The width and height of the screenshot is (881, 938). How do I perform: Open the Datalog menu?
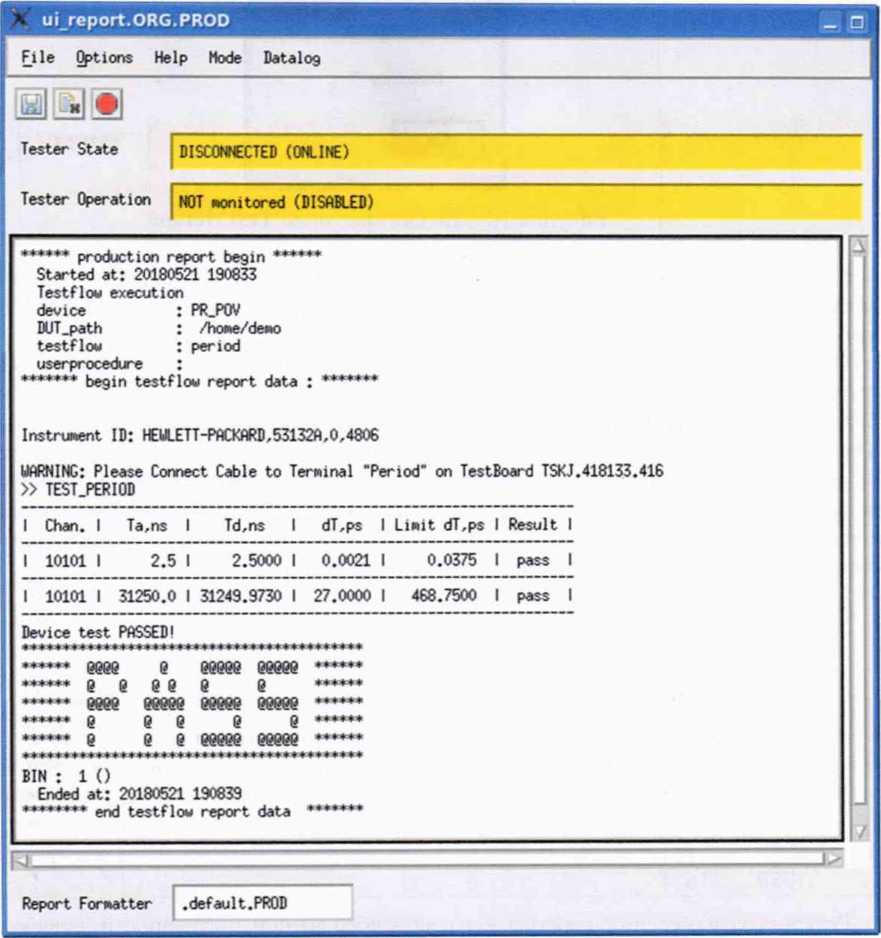(292, 58)
